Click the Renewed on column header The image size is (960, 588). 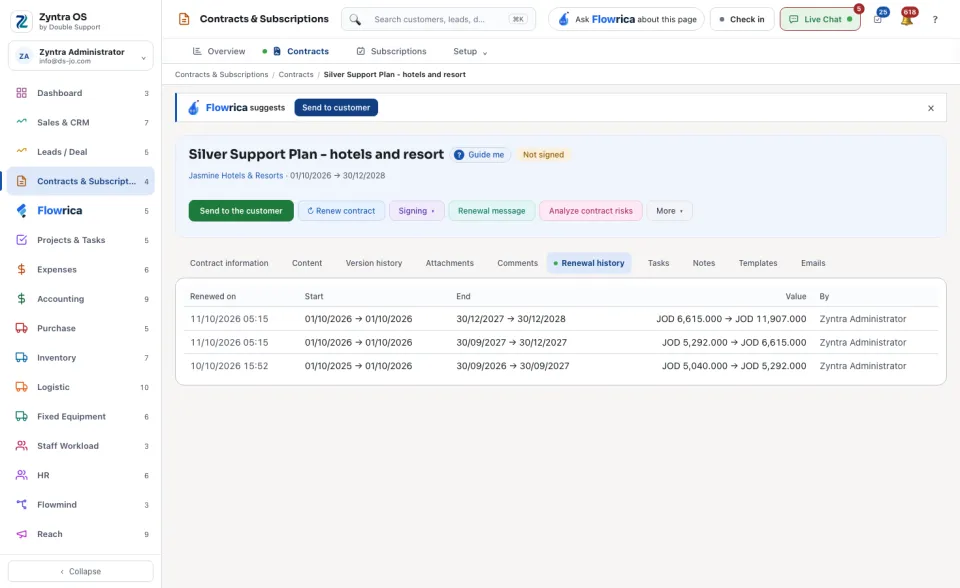tap(213, 296)
